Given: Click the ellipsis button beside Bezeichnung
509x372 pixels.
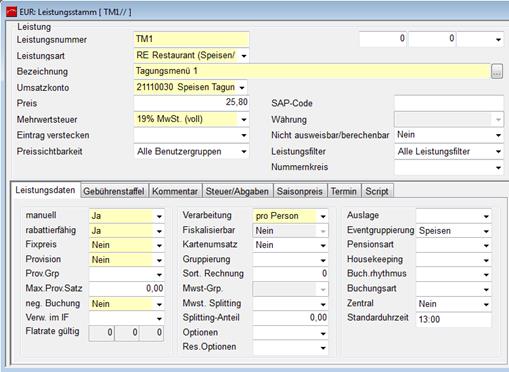Looking at the screenshot, I should 497,71.
